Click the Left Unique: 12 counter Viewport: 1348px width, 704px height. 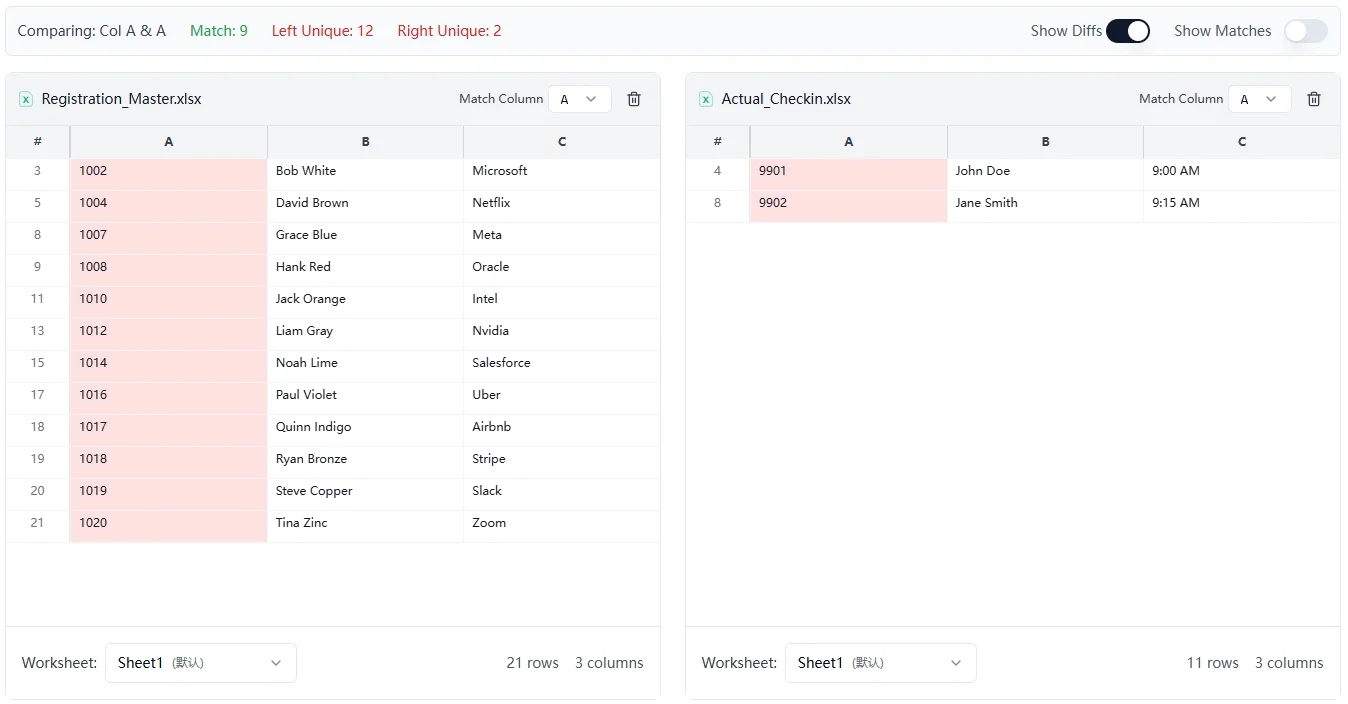tap(322, 31)
